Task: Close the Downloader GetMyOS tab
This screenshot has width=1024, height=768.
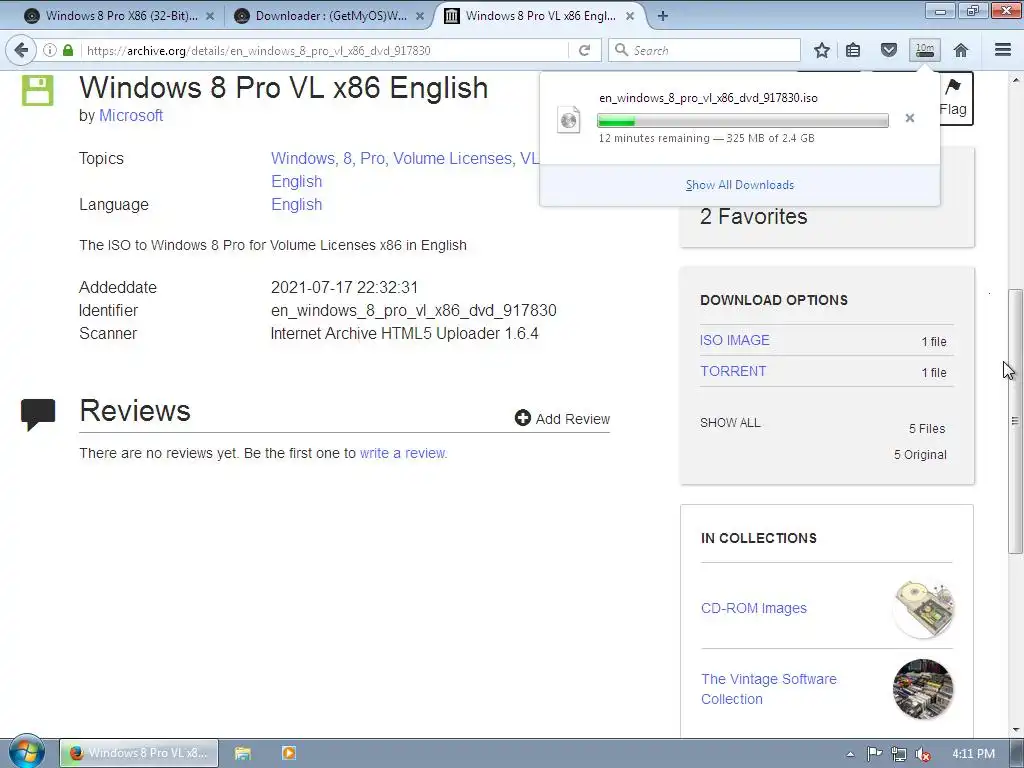Action: 420,16
